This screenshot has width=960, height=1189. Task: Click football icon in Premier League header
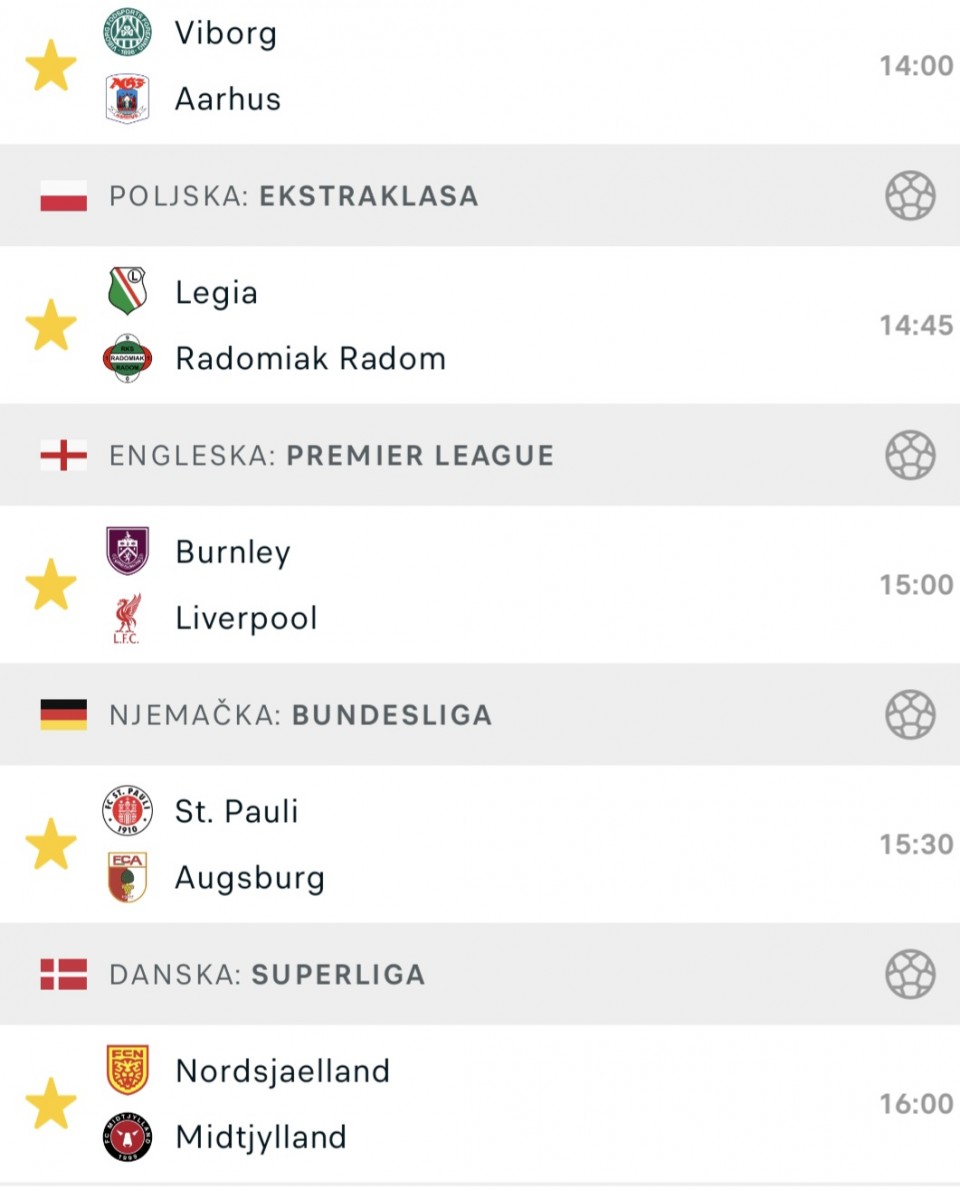click(x=910, y=455)
